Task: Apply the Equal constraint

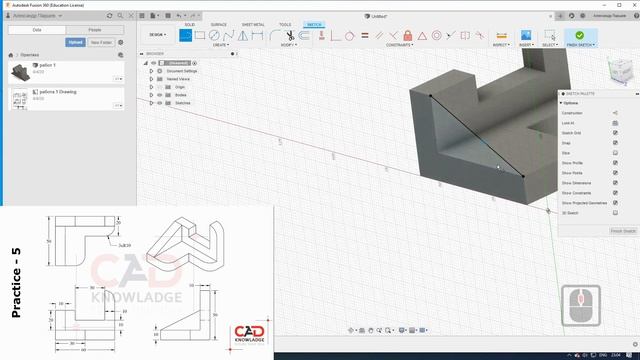Action: point(364,36)
